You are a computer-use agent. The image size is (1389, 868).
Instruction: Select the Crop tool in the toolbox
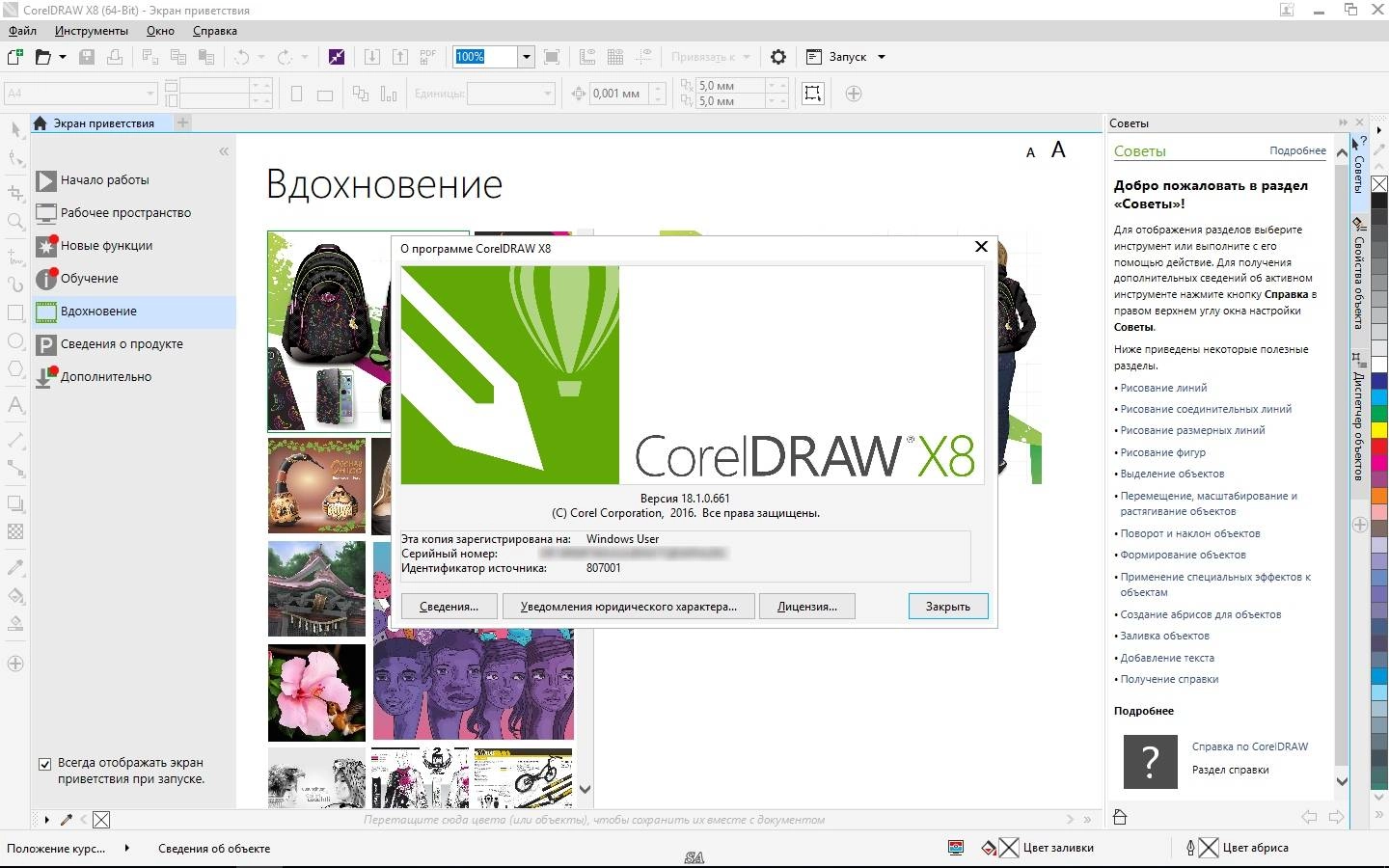click(x=15, y=192)
